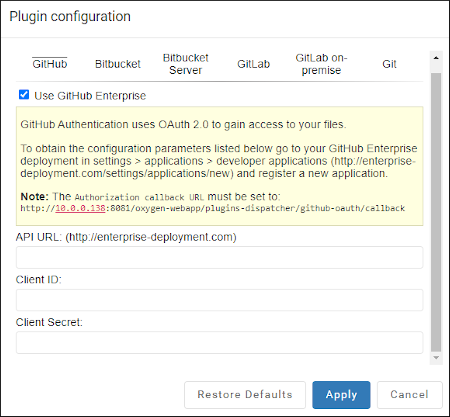
Task: Click the API URL input field
Action: 219,257
